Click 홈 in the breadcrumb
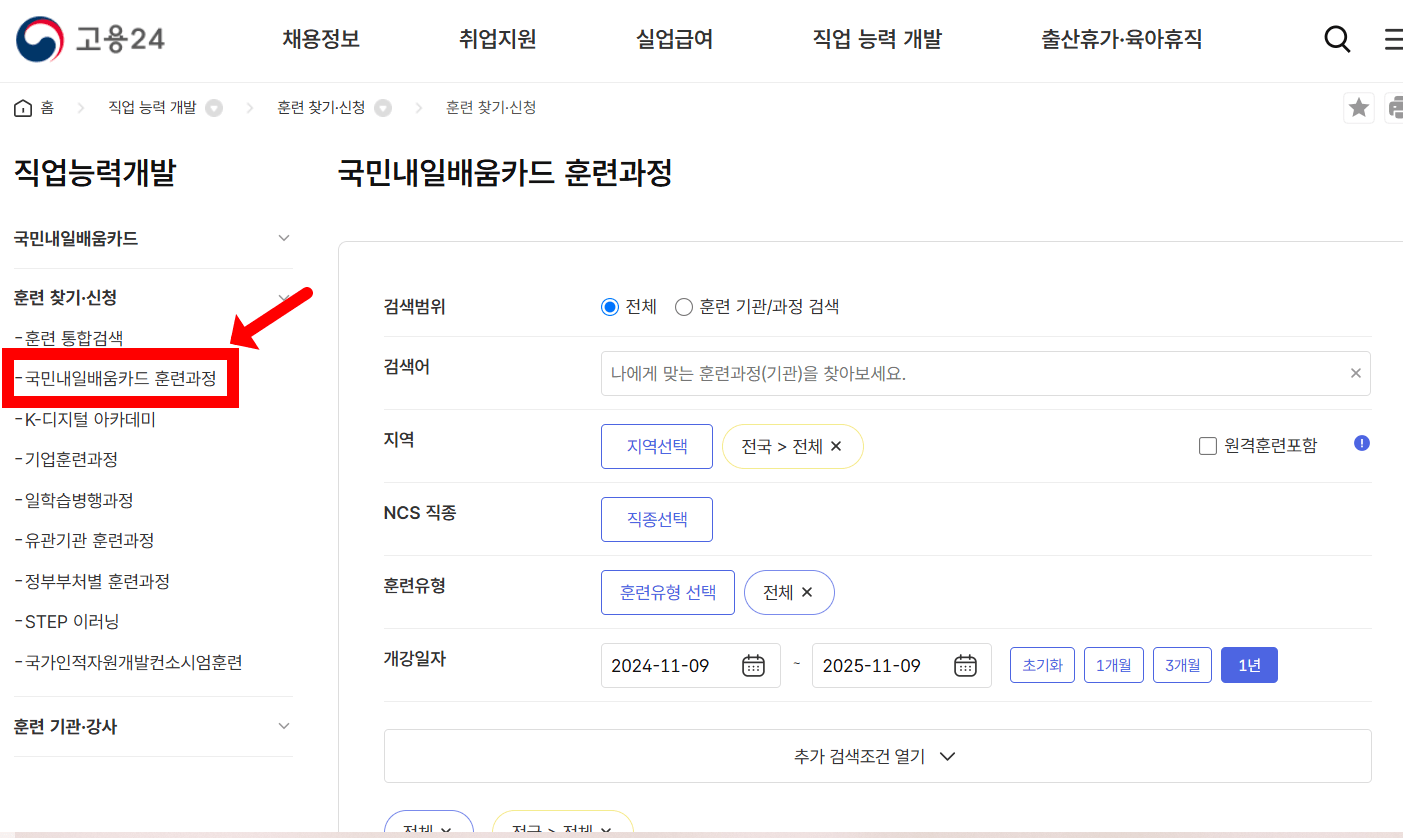The height and width of the screenshot is (838, 1403). click(47, 108)
